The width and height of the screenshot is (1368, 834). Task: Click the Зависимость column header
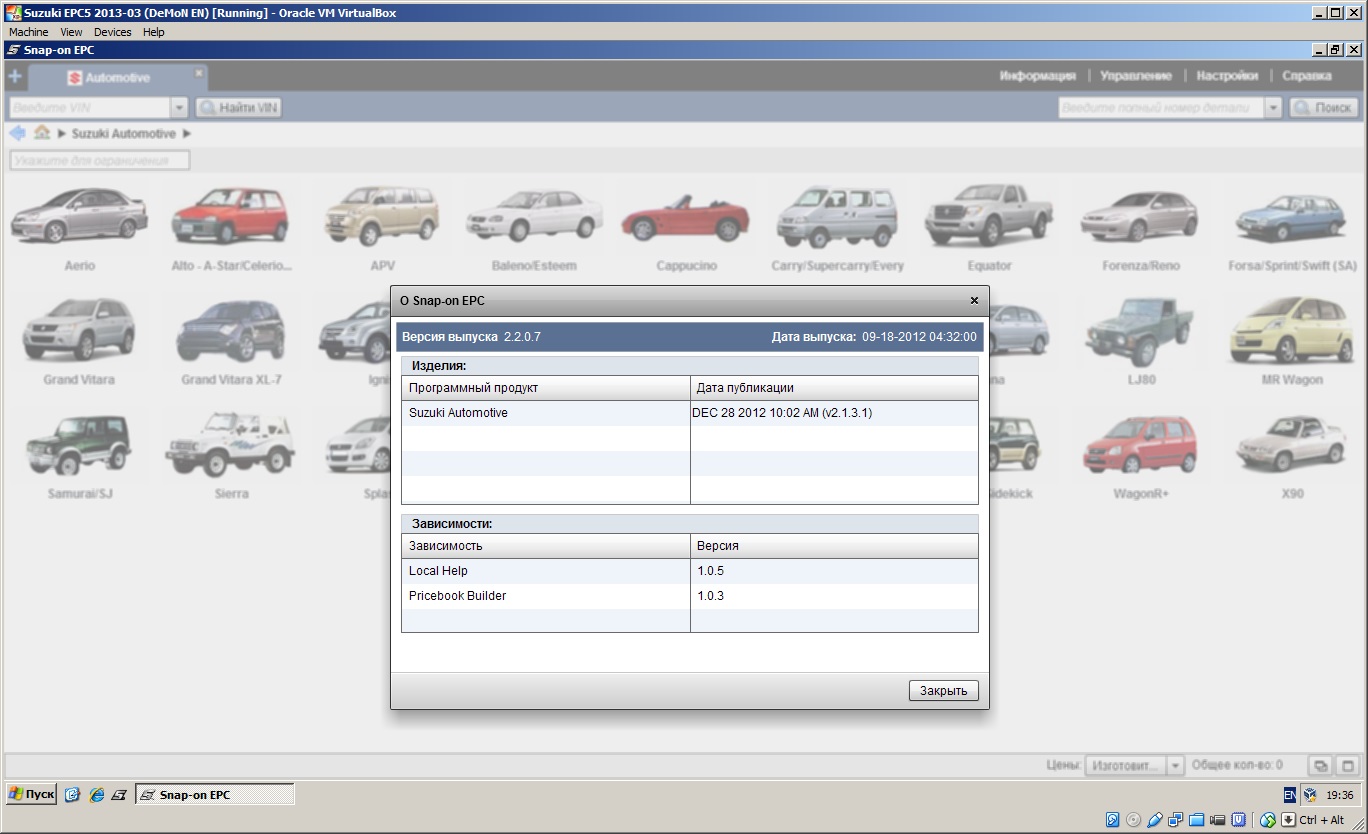[545, 546]
